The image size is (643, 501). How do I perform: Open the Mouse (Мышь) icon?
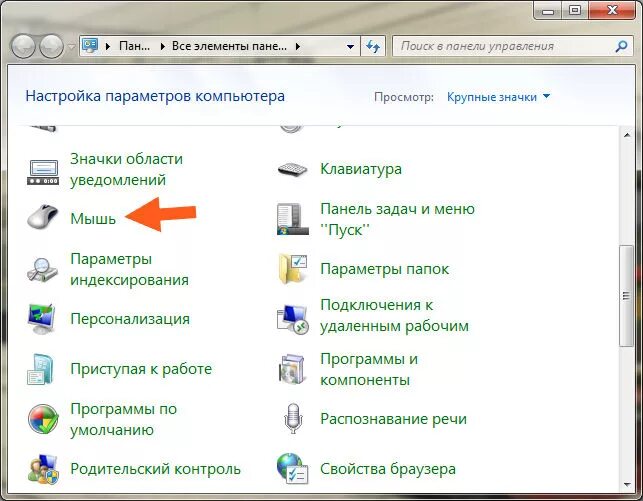43,216
